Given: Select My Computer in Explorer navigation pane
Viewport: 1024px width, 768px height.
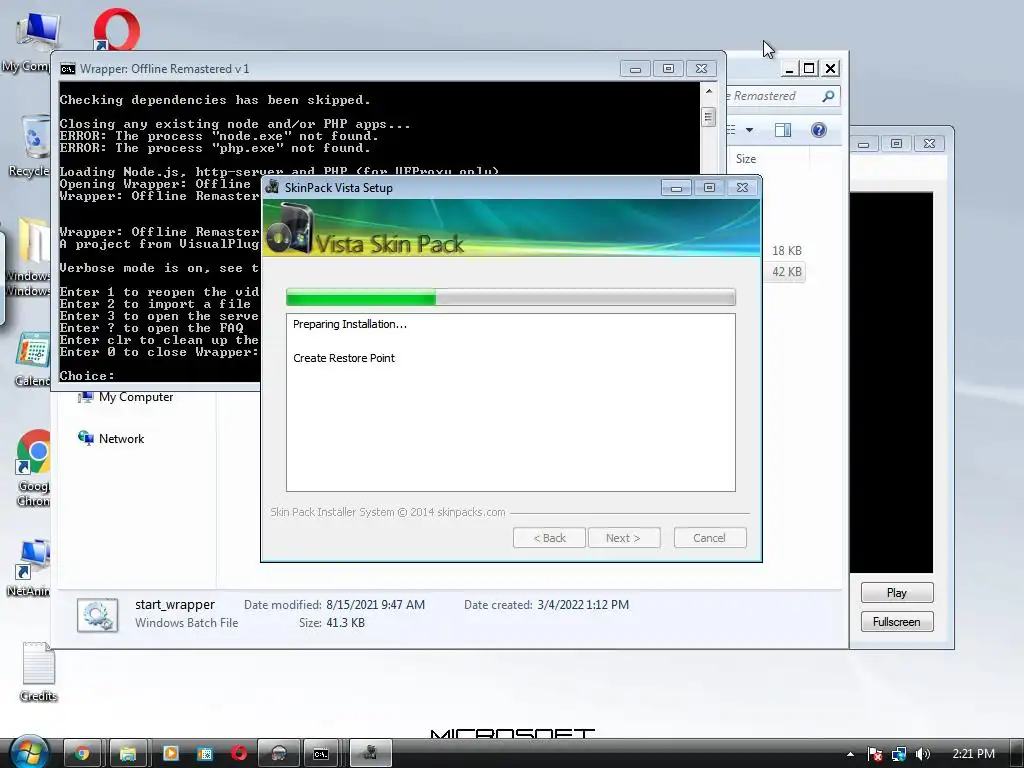Looking at the screenshot, I should coord(125,397).
